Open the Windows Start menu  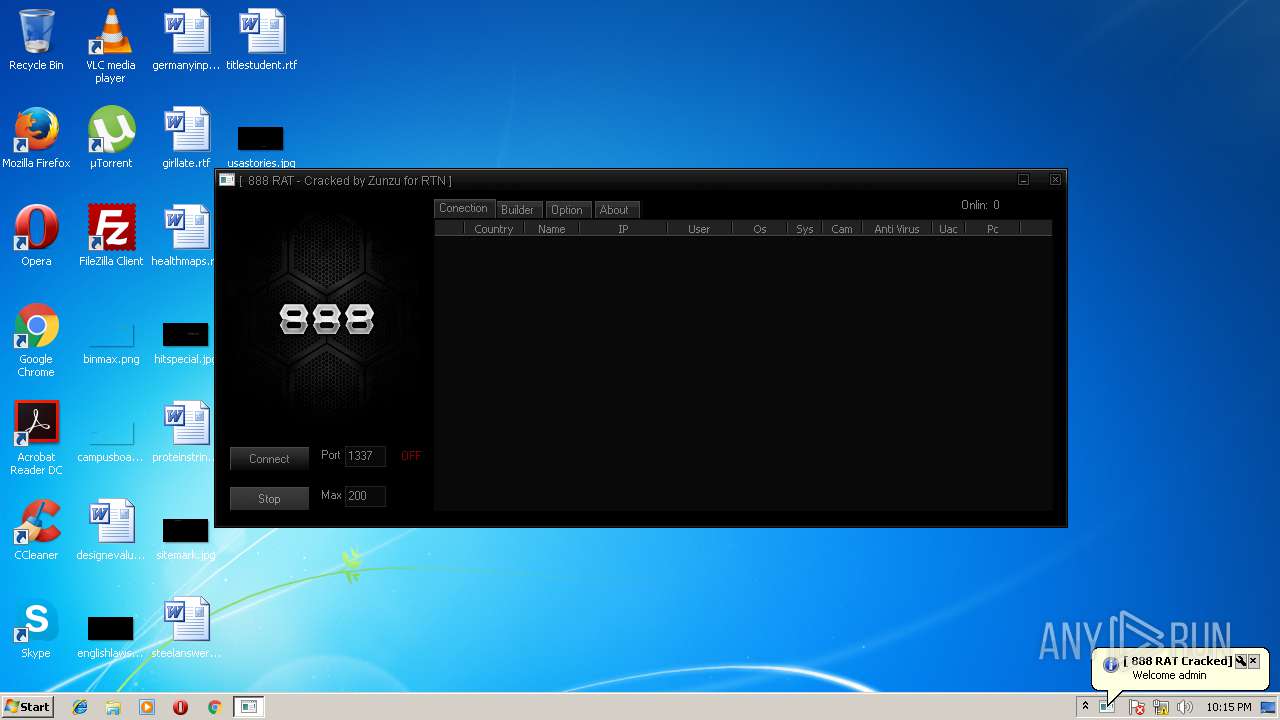[x=27, y=707]
